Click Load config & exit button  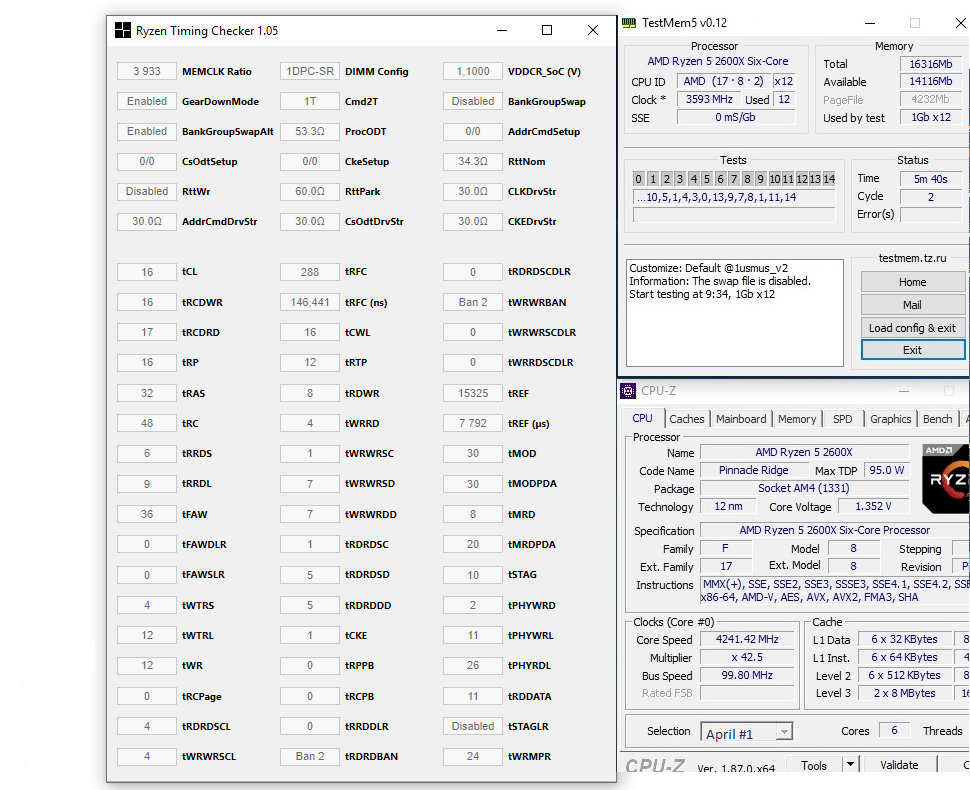point(912,328)
